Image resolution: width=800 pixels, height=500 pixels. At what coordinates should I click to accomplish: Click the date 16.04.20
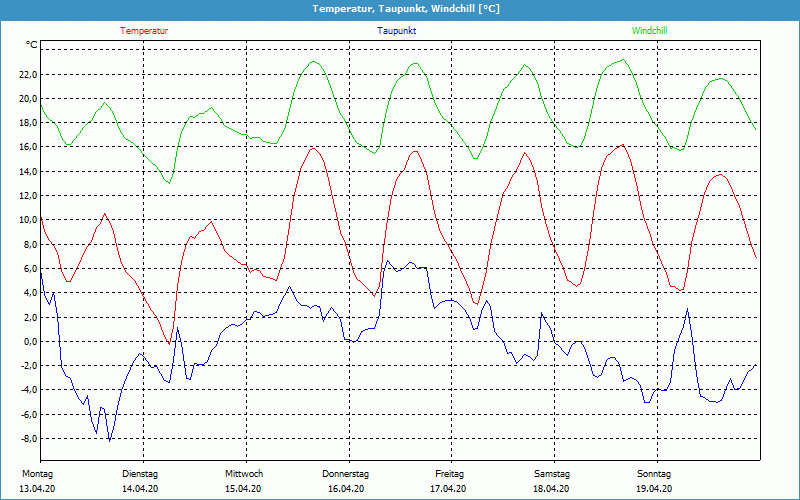tap(345, 489)
